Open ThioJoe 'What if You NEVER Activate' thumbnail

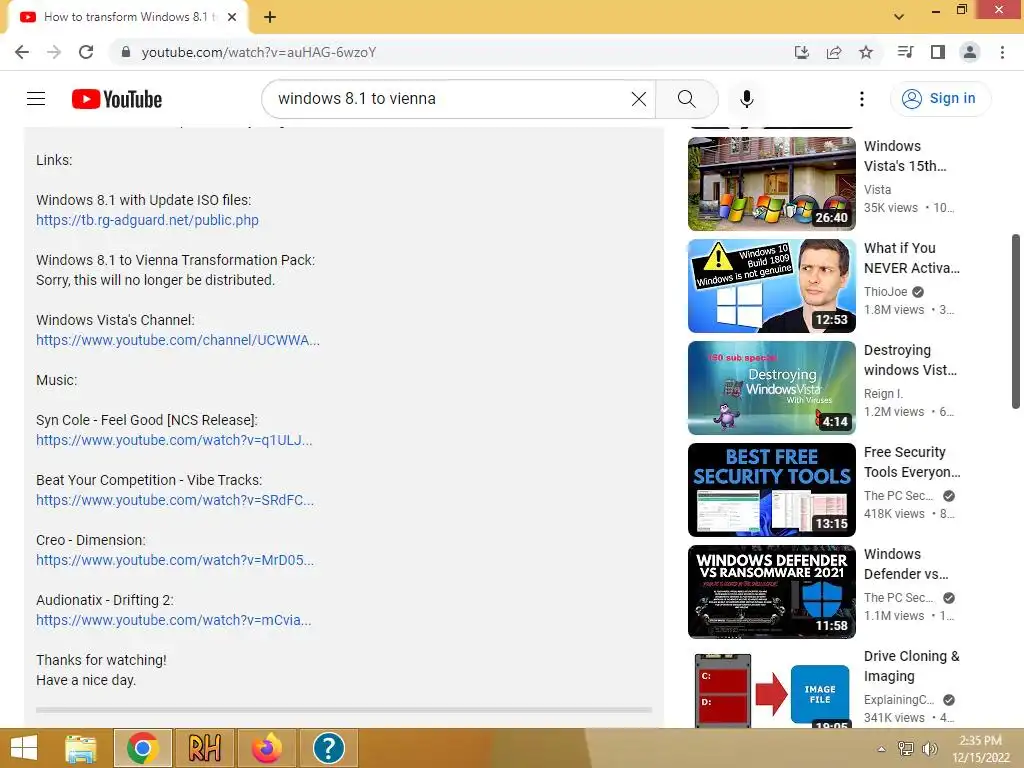tap(771, 286)
